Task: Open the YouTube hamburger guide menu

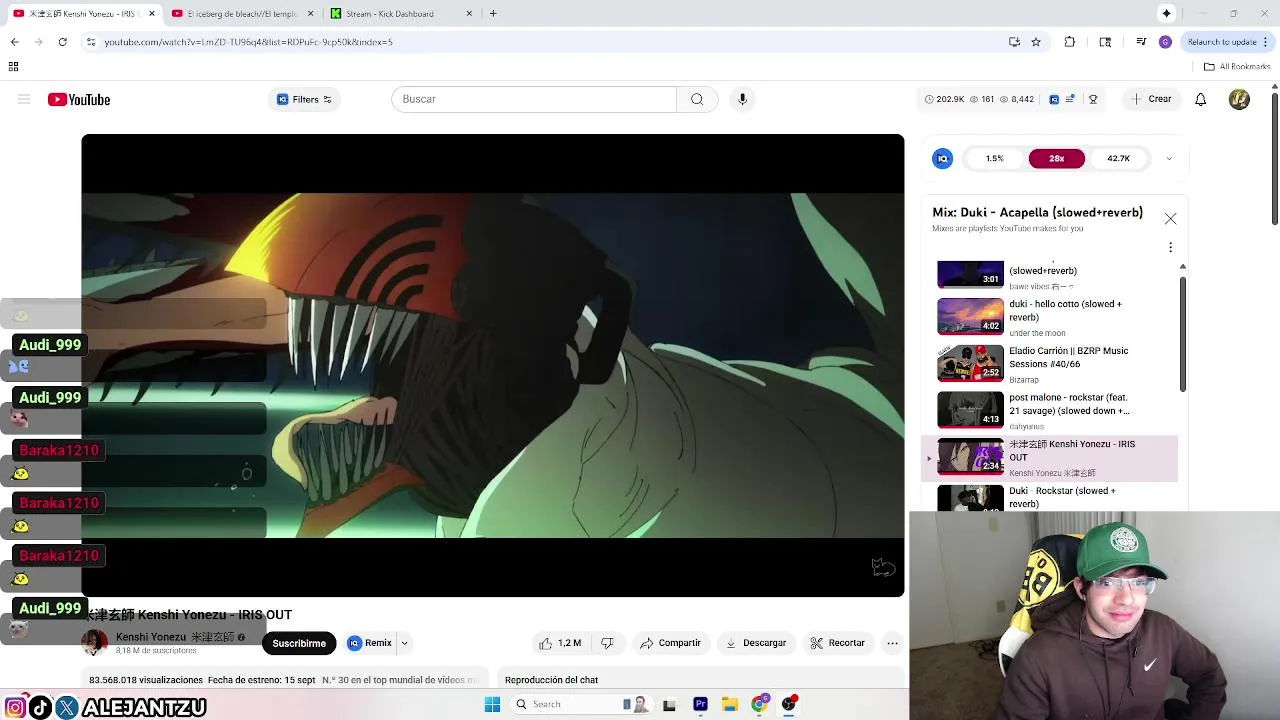Action: (24, 99)
